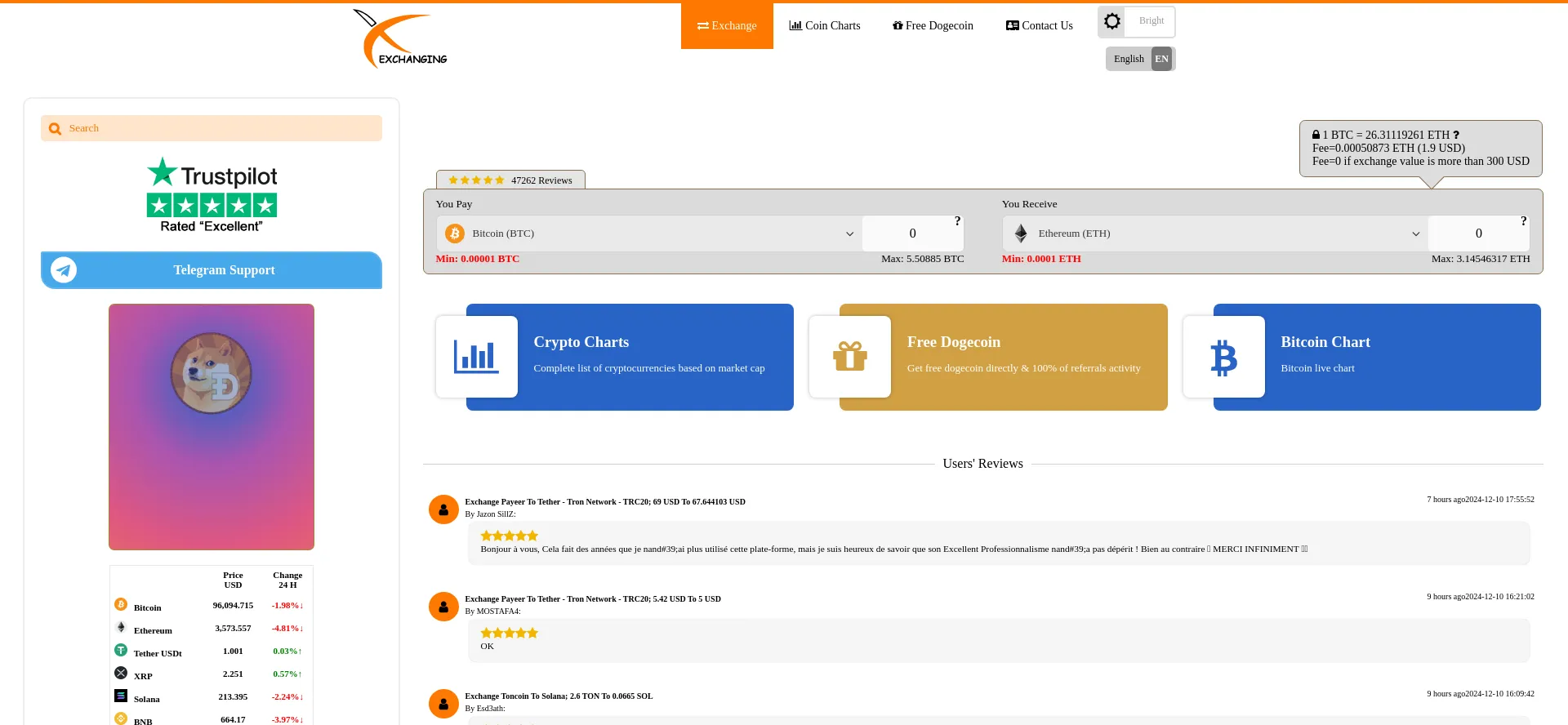Click Solana coin icon in price table
Screen dimensions: 1568x725
(x=121, y=696)
